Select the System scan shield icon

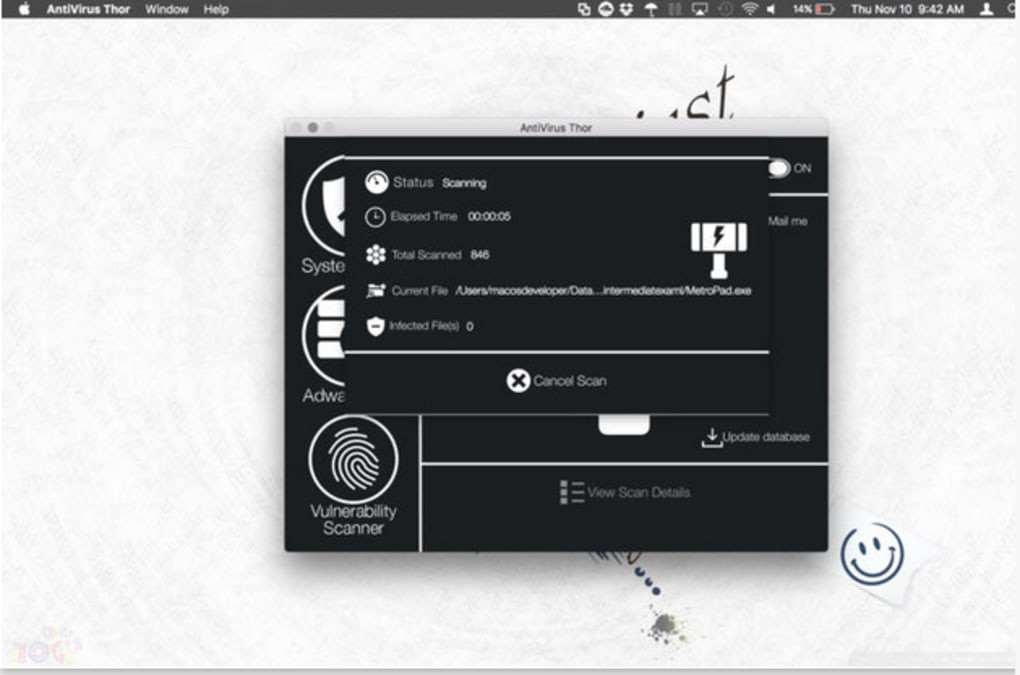[x=324, y=205]
